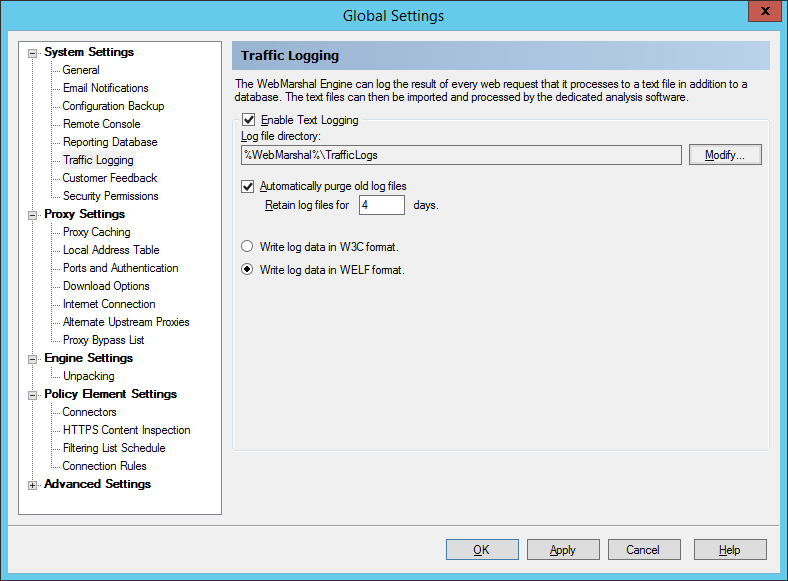Select Remote Console in tree
Image resolution: width=788 pixels, height=581 pixels.
tap(102, 124)
